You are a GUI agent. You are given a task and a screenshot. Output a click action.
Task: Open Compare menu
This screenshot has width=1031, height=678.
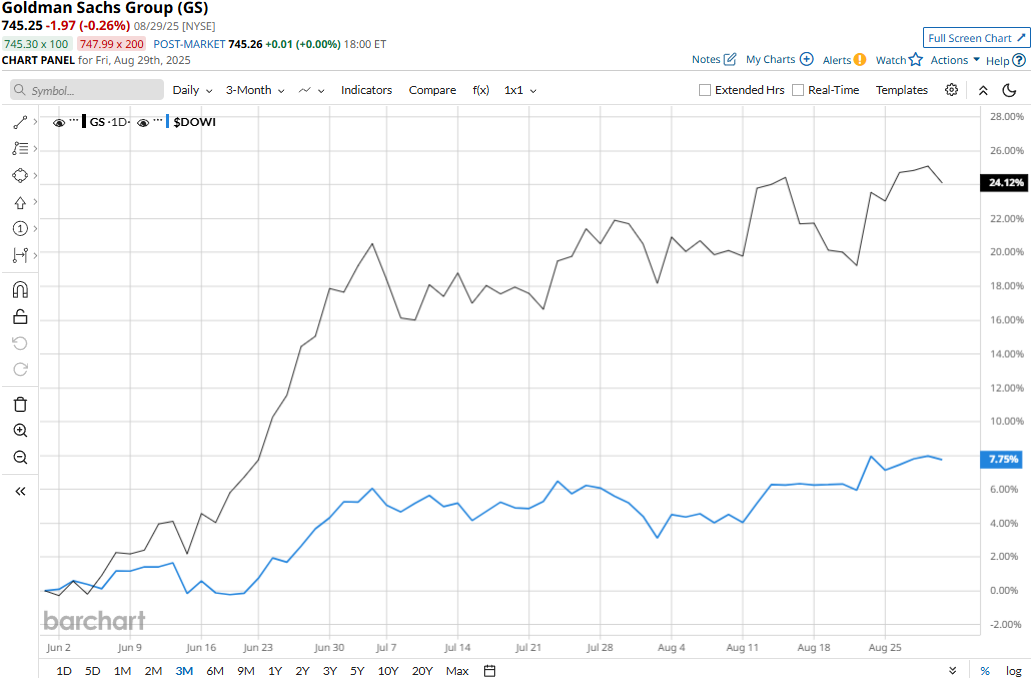coord(432,90)
